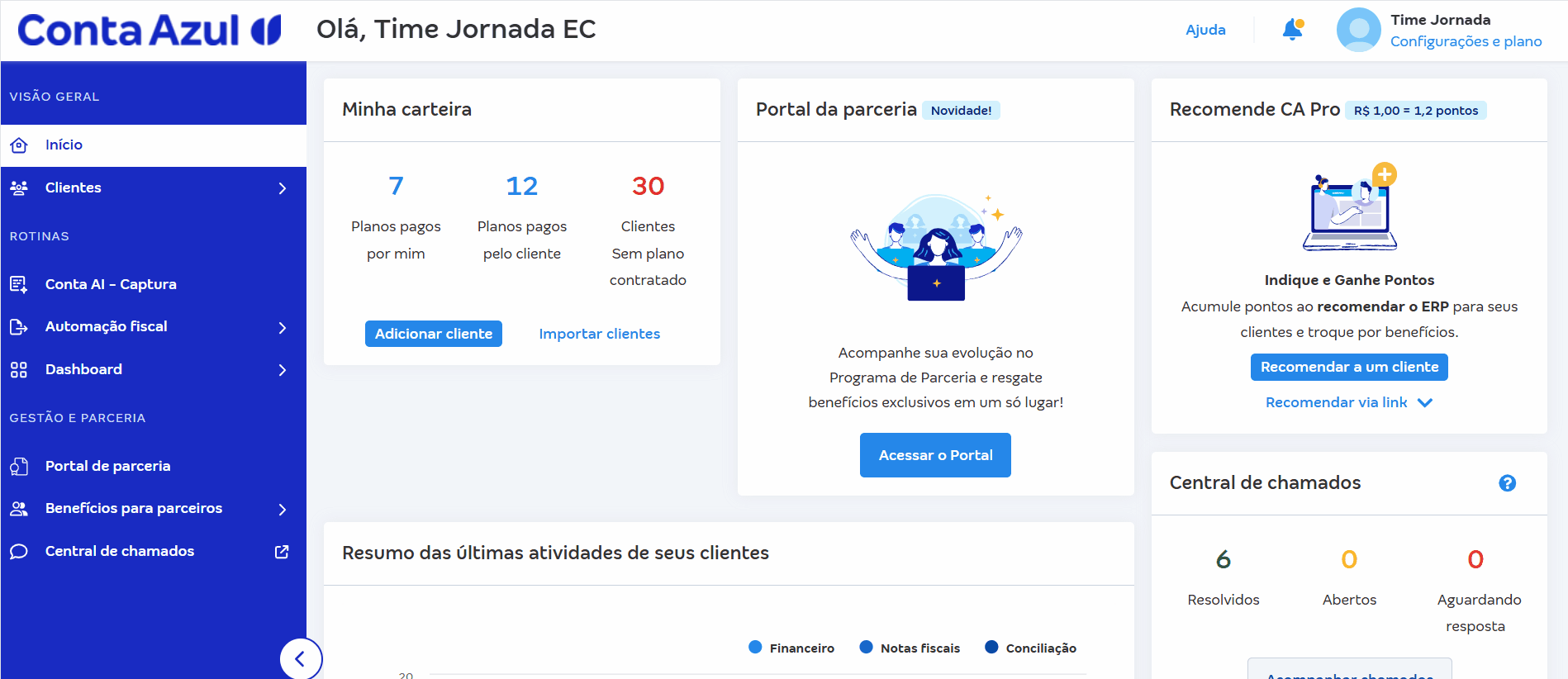Click the 6 Resolvidos tickets count
This screenshot has width=1568, height=679.
[1224, 559]
